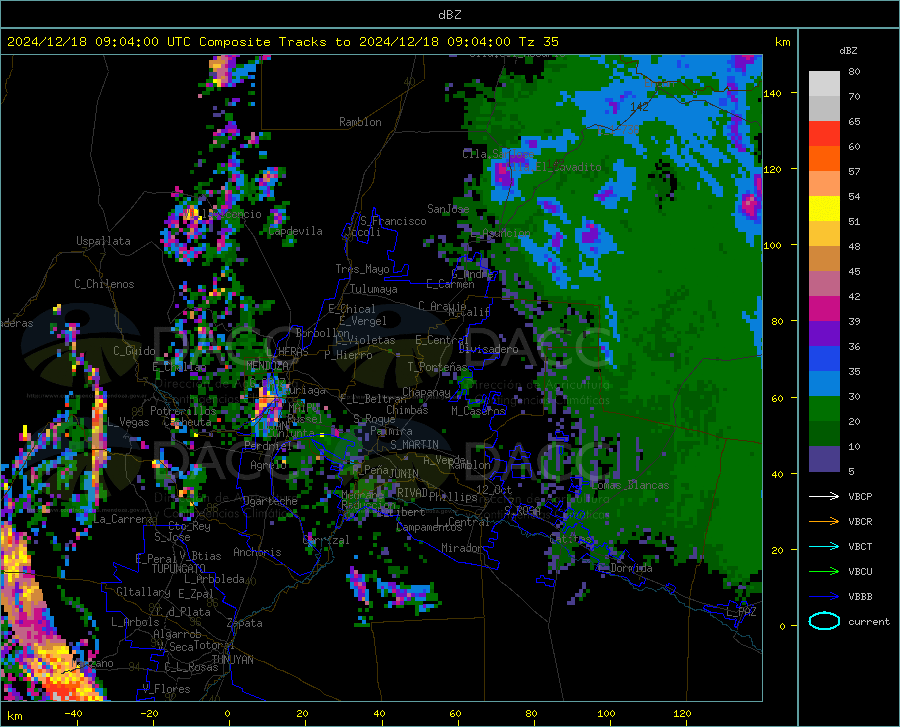Click the 'VBCT' legend text
The height and width of the screenshot is (727, 900).
(x=860, y=547)
